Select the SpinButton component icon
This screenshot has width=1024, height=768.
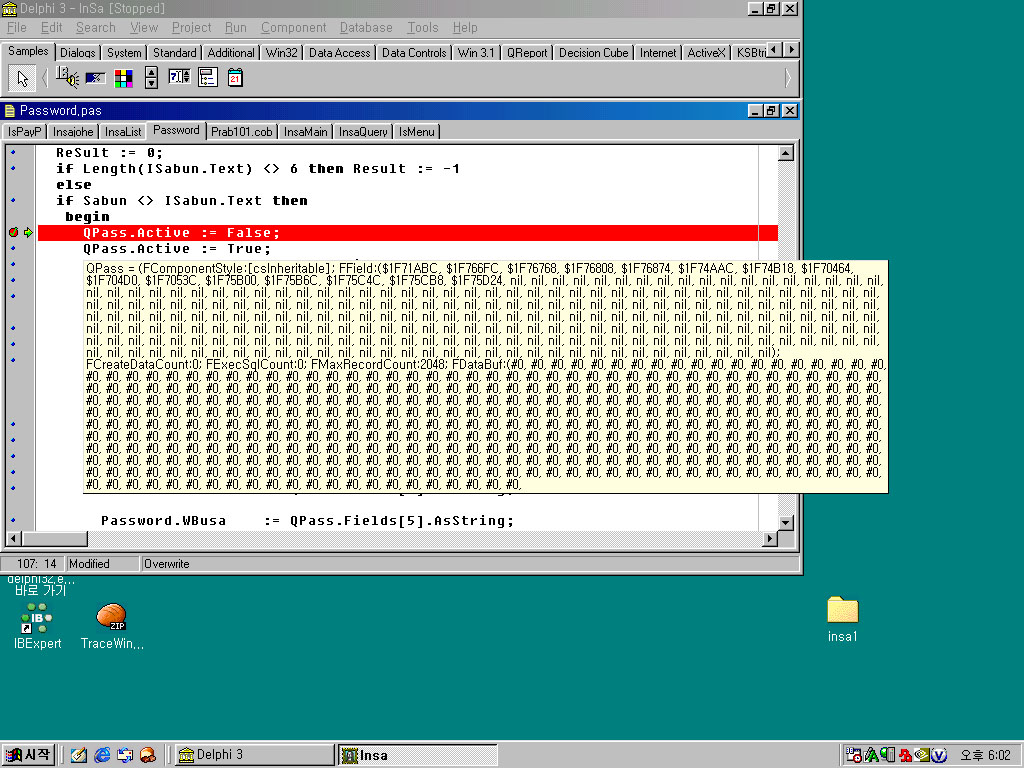tap(151, 77)
